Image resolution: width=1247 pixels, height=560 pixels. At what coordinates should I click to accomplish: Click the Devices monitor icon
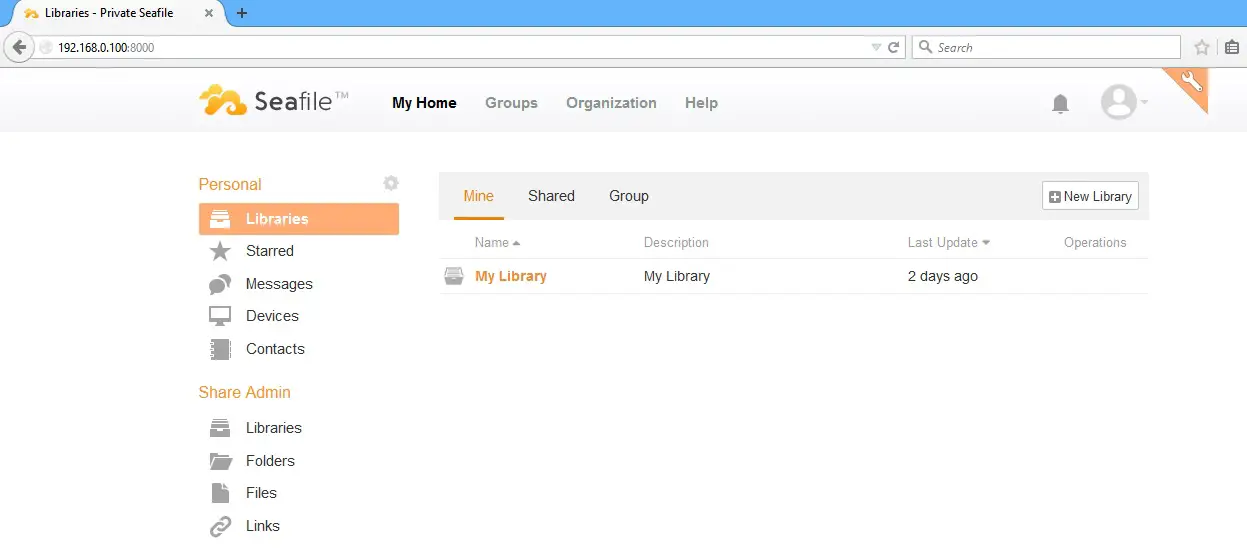[220, 316]
